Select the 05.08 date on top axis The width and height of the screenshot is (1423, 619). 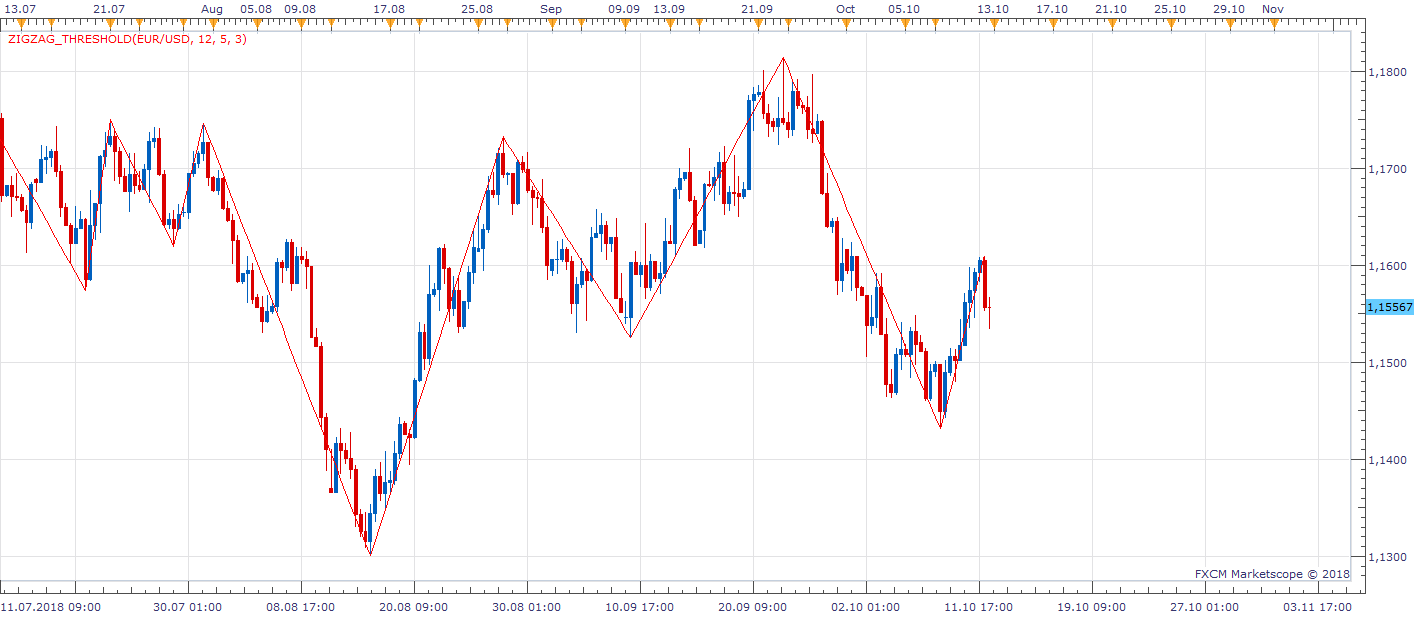pyautogui.click(x=256, y=9)
